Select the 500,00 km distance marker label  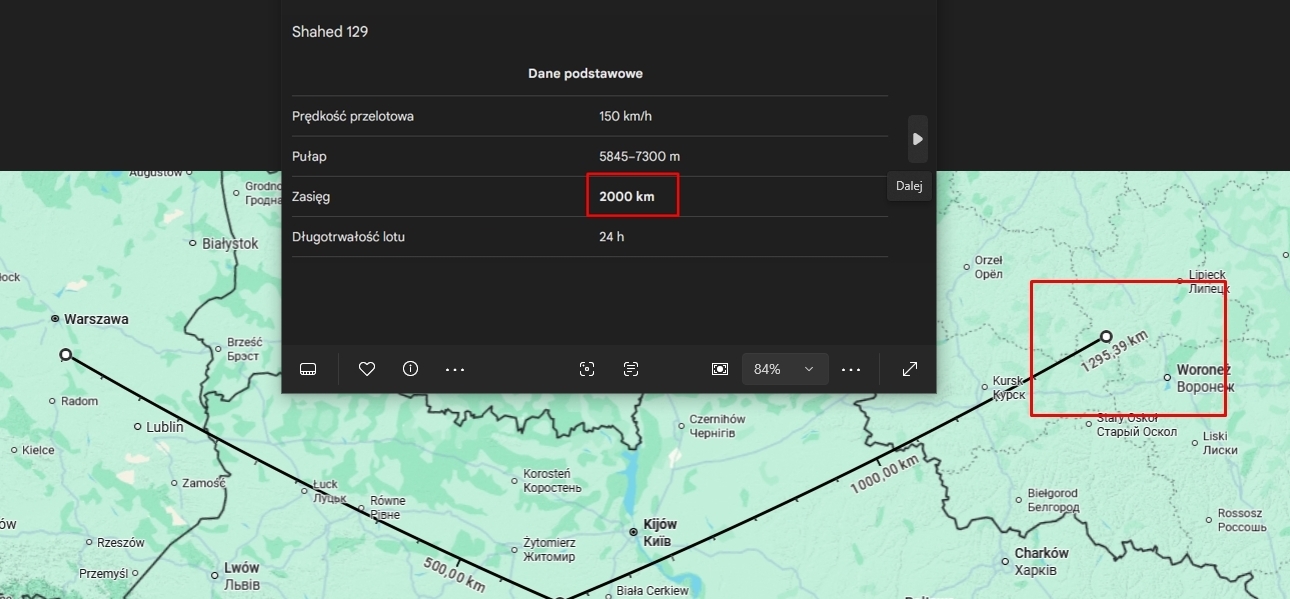pyautogui.click(x=454, y=573)
